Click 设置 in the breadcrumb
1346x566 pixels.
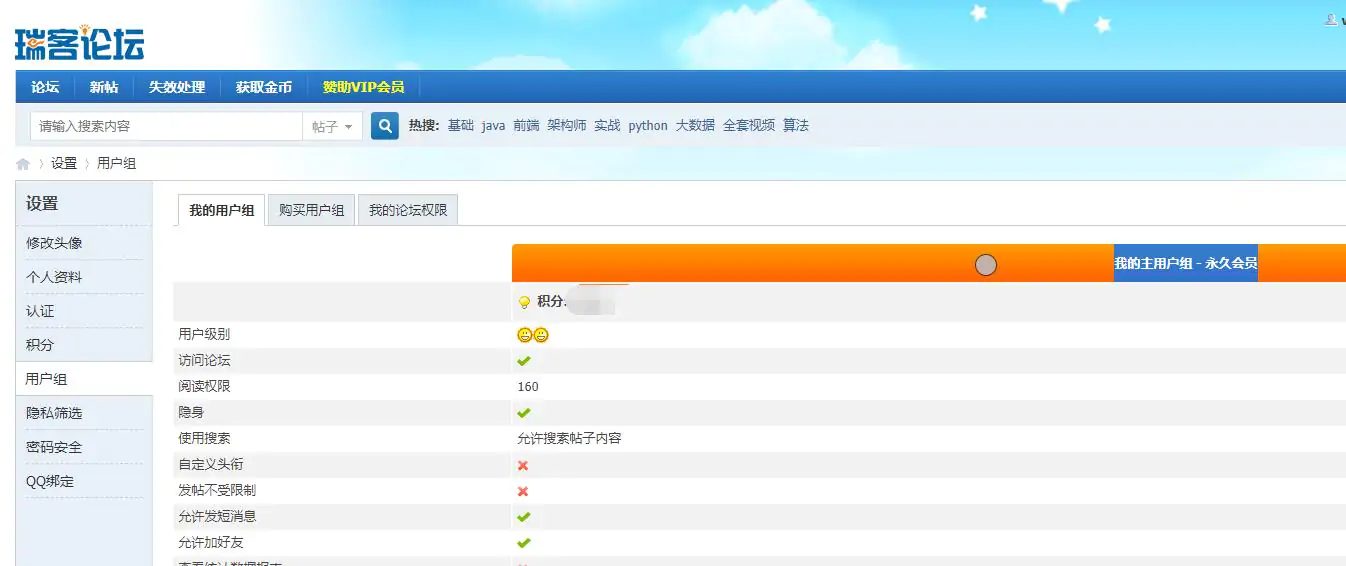point(64,163)
